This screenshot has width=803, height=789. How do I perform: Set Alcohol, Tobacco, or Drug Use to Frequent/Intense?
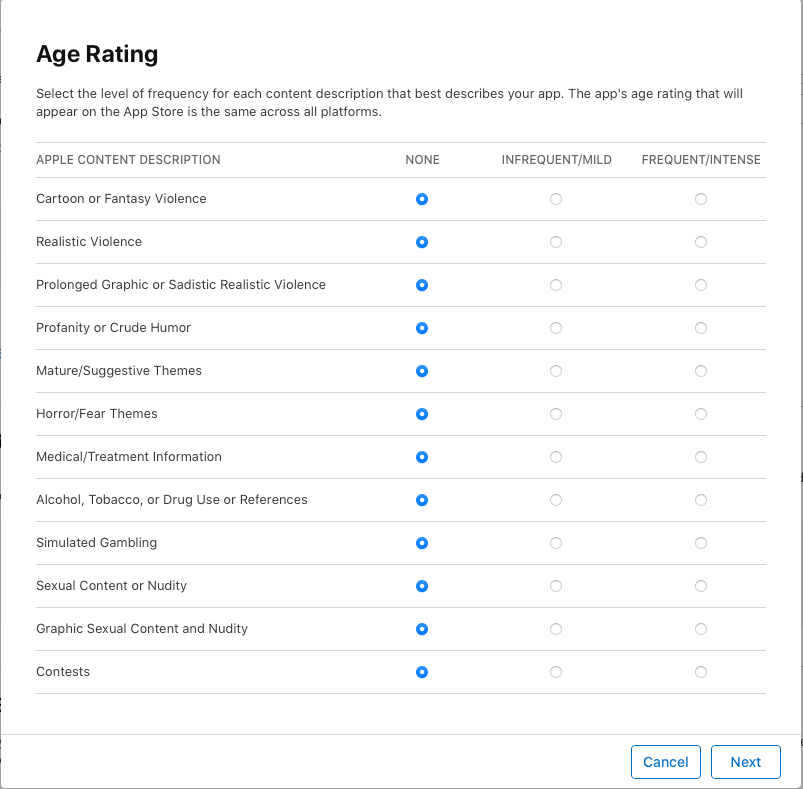[x=701, y=500]
